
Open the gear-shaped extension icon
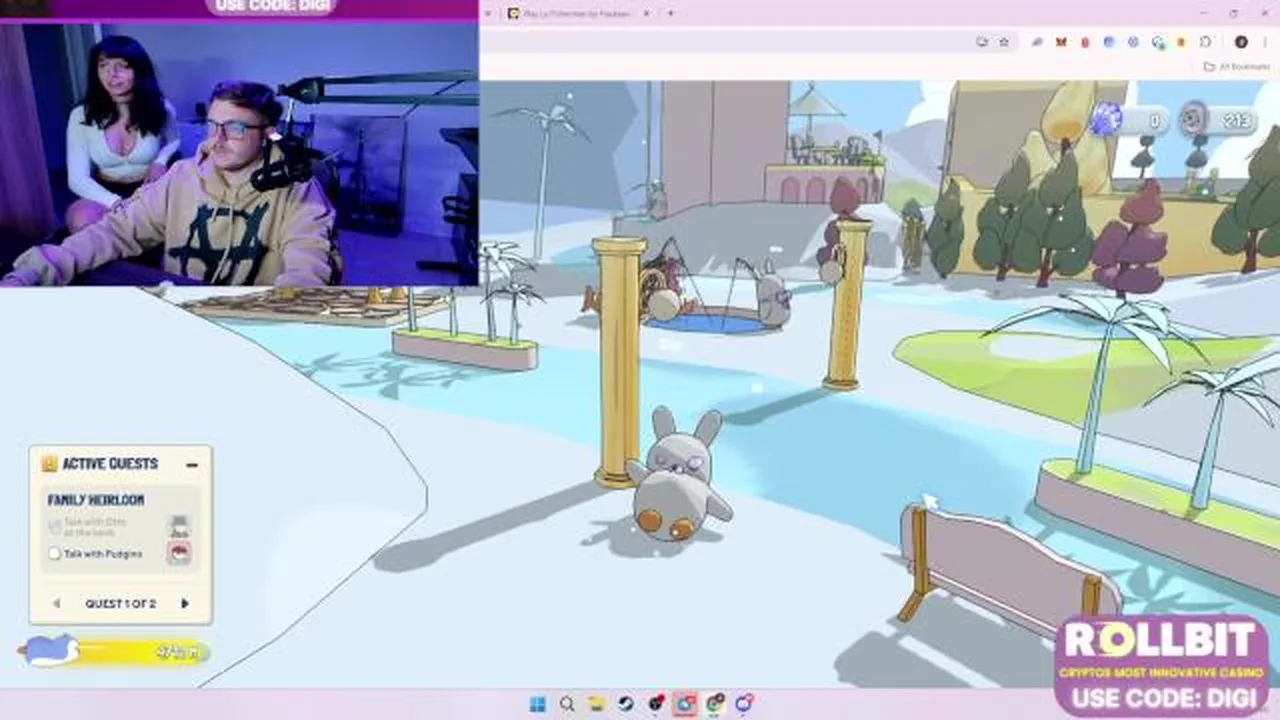click(x=1133, y=42)
